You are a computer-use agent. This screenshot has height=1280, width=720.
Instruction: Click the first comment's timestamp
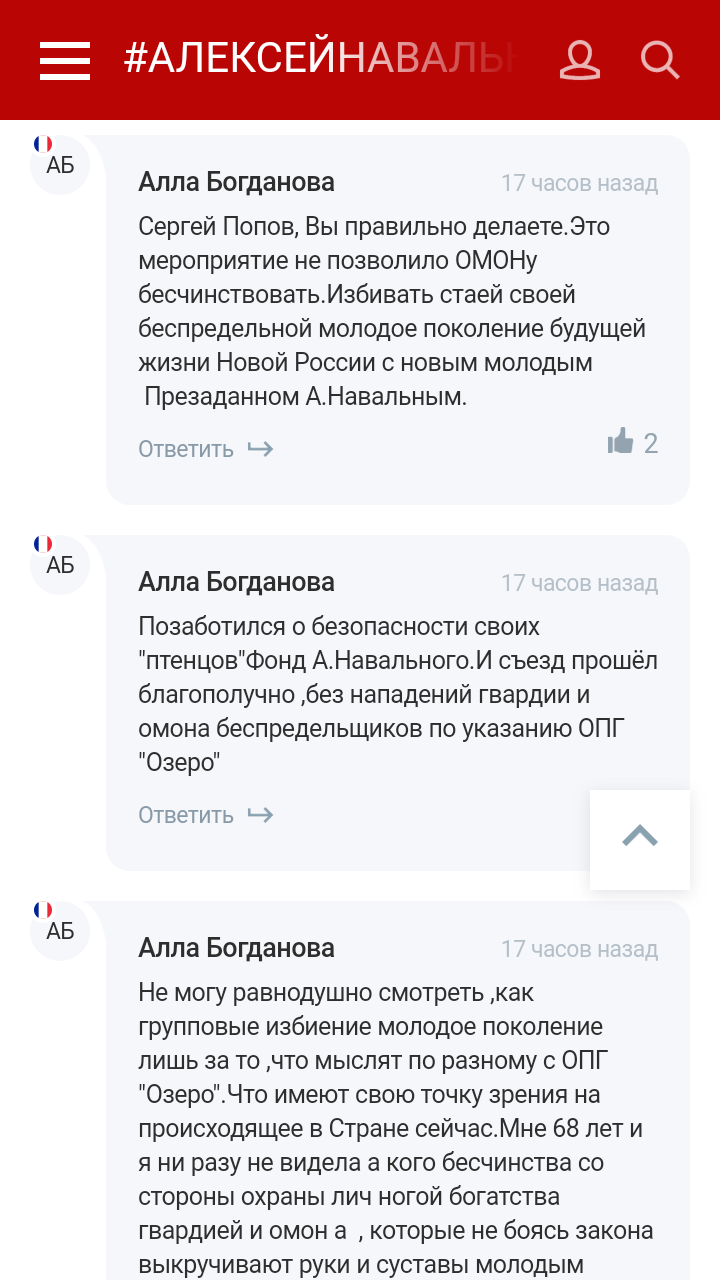point(579,183)
